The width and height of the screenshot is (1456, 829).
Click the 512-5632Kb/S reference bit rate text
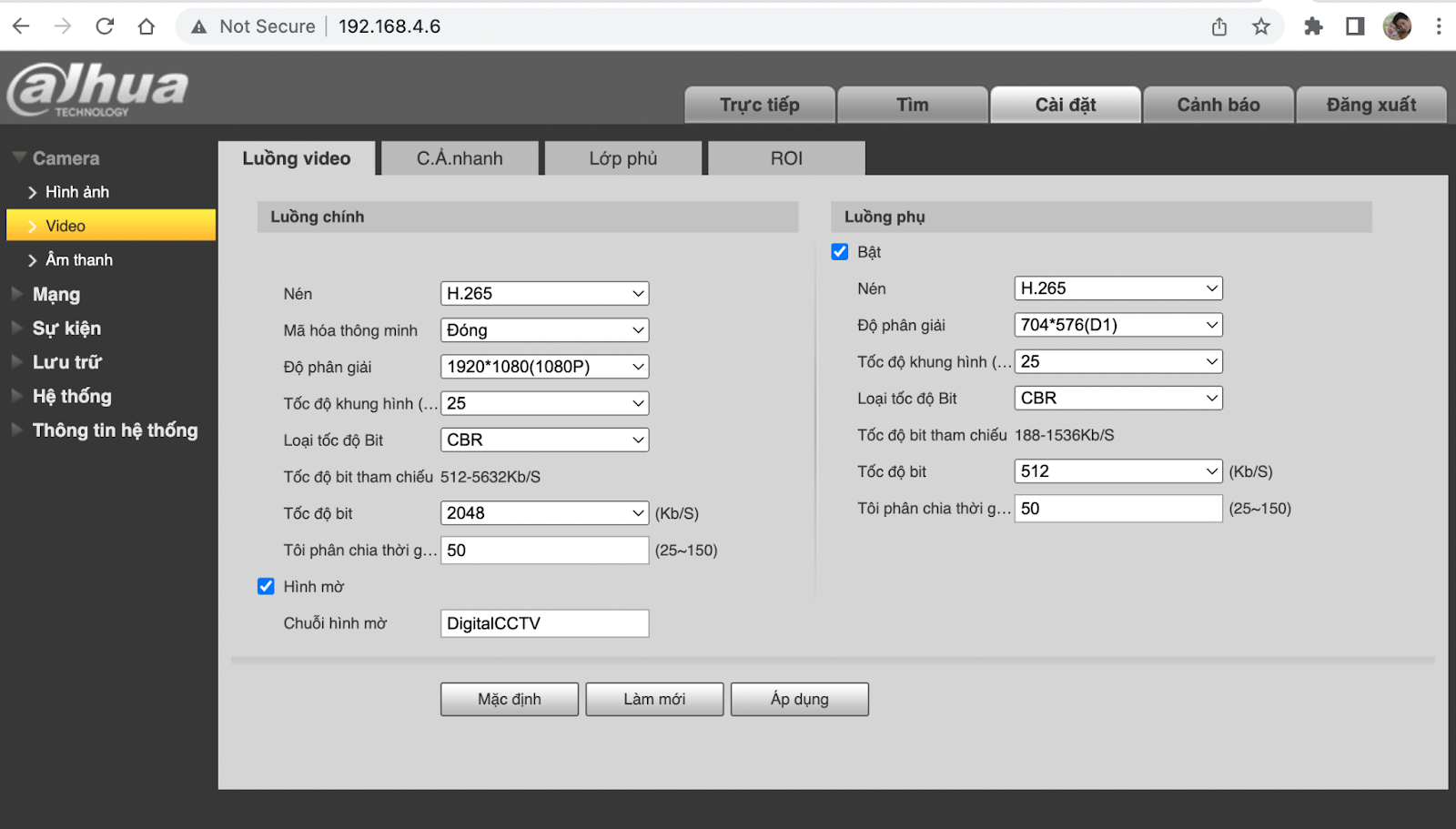(x=490, y=477)
